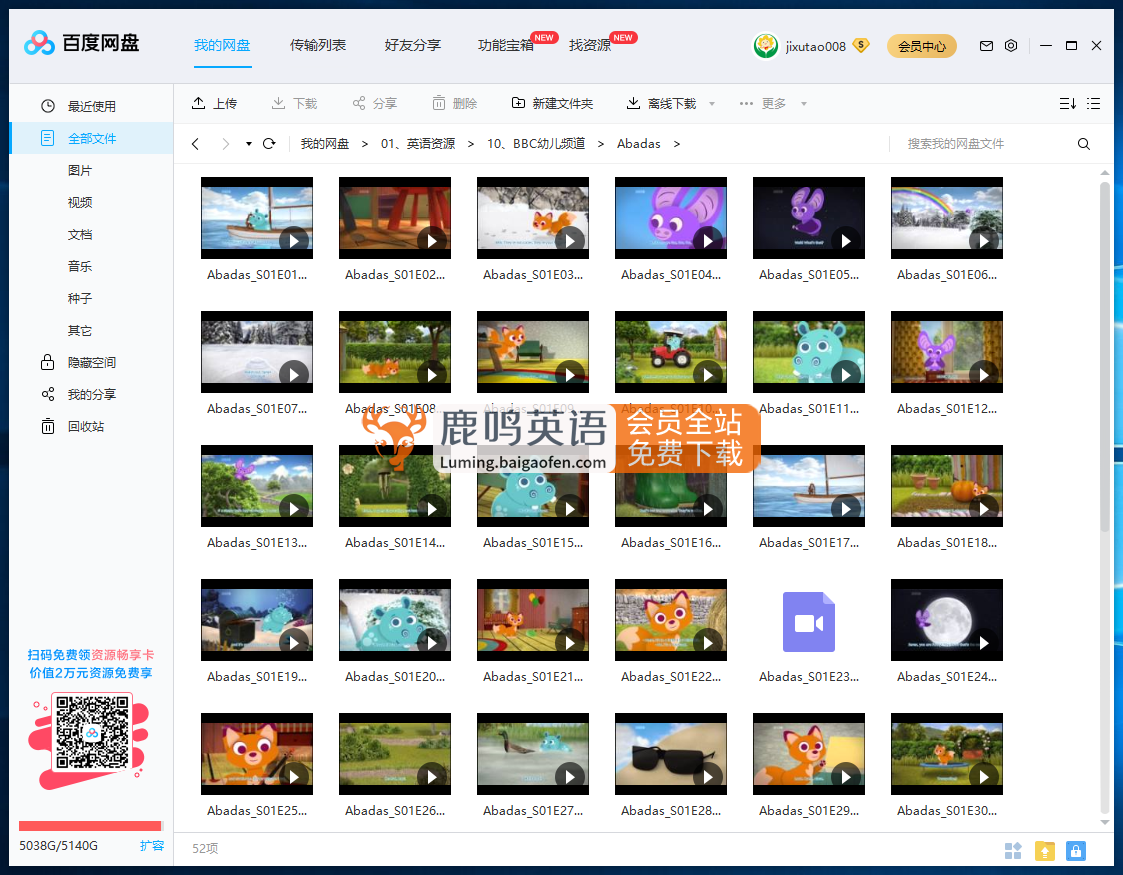Switch to the 好友分享 tab
The image size is (1123, 875).
(413, 45)
